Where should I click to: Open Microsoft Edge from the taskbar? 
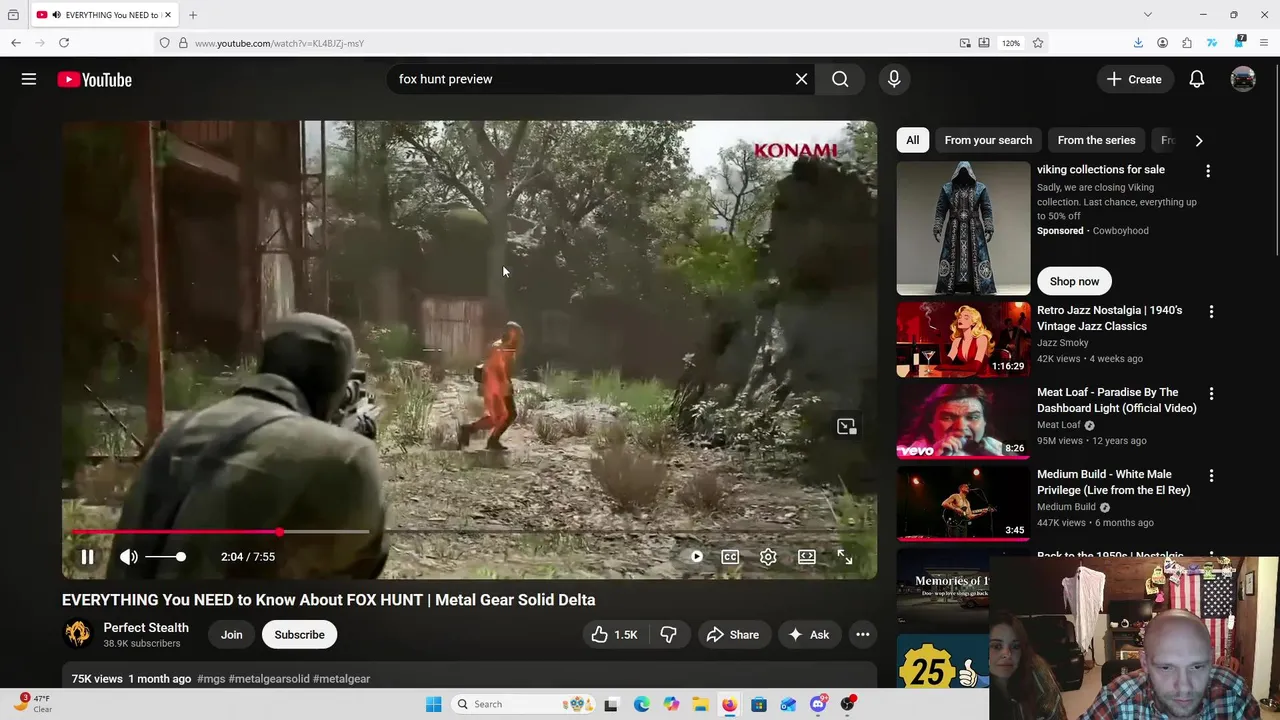coord(641,704)
